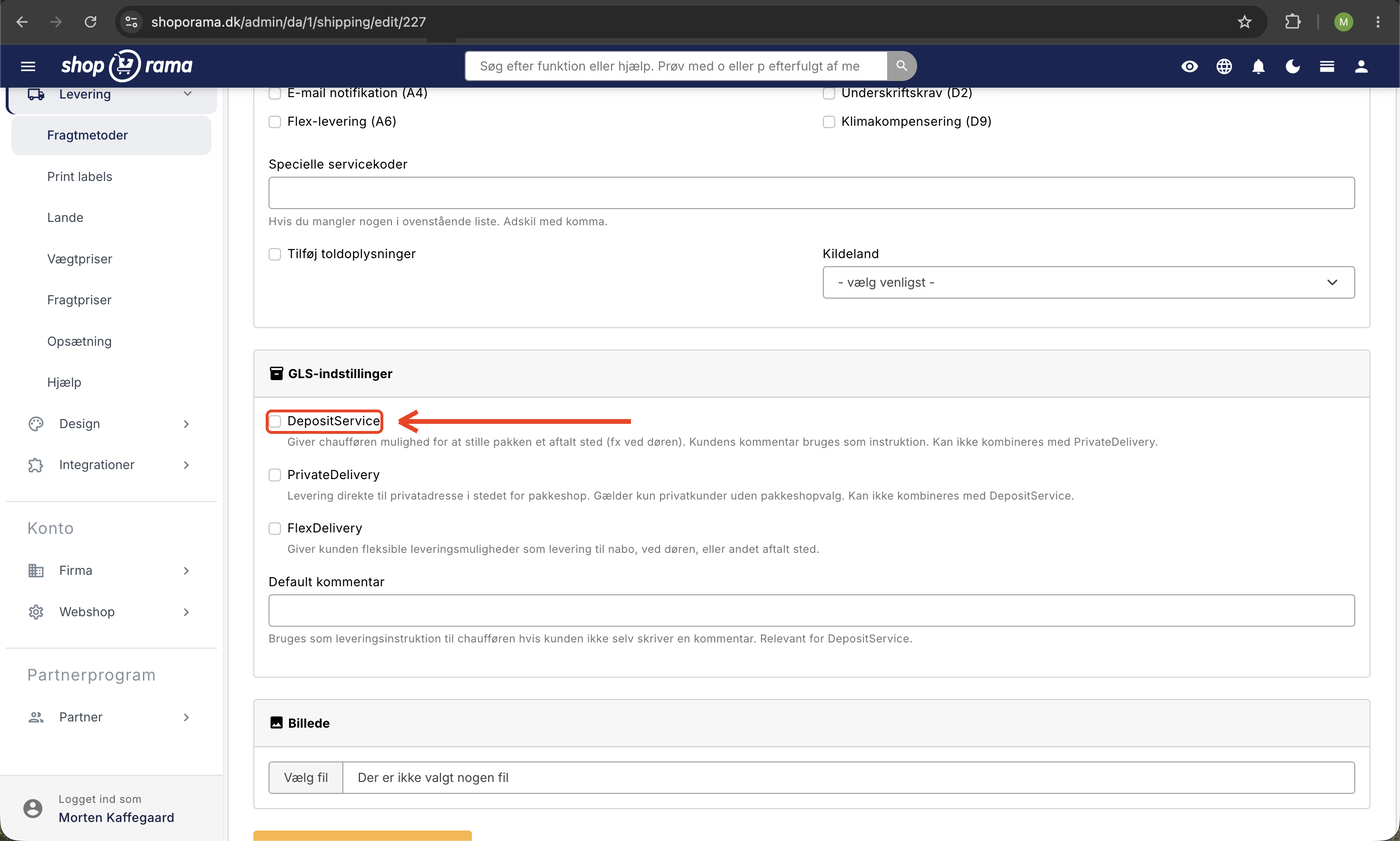Focus the header search field
Screen dimensions: 1400x841
click(x=676, y=66)
